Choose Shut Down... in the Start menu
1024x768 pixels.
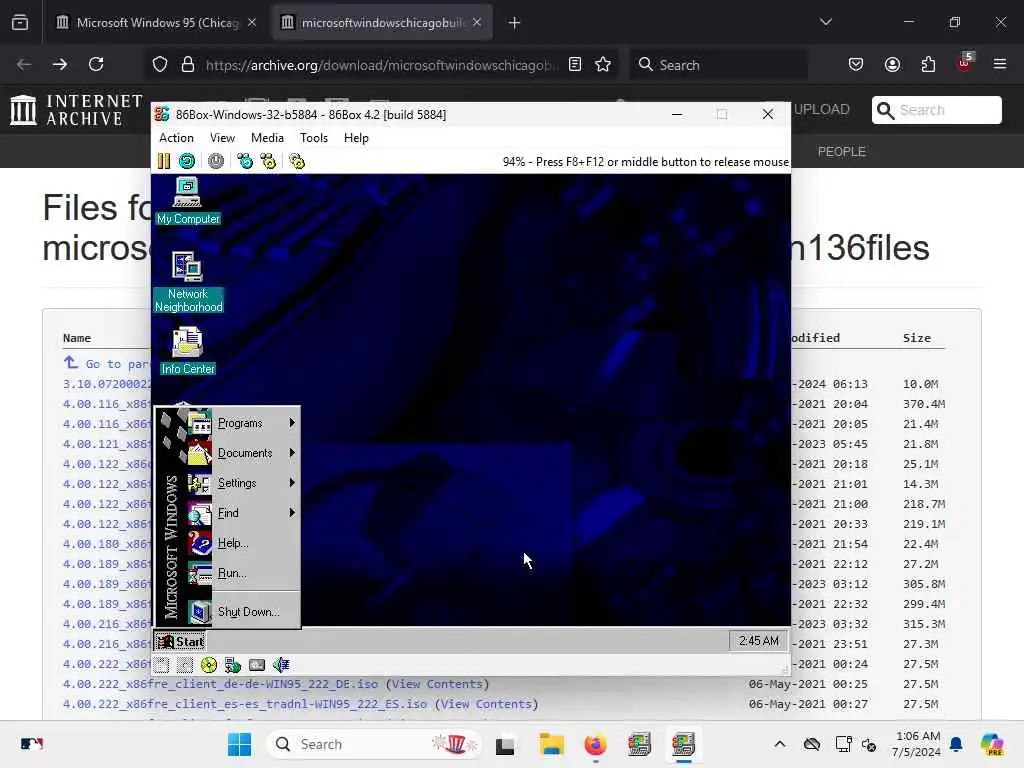(242, 612)
